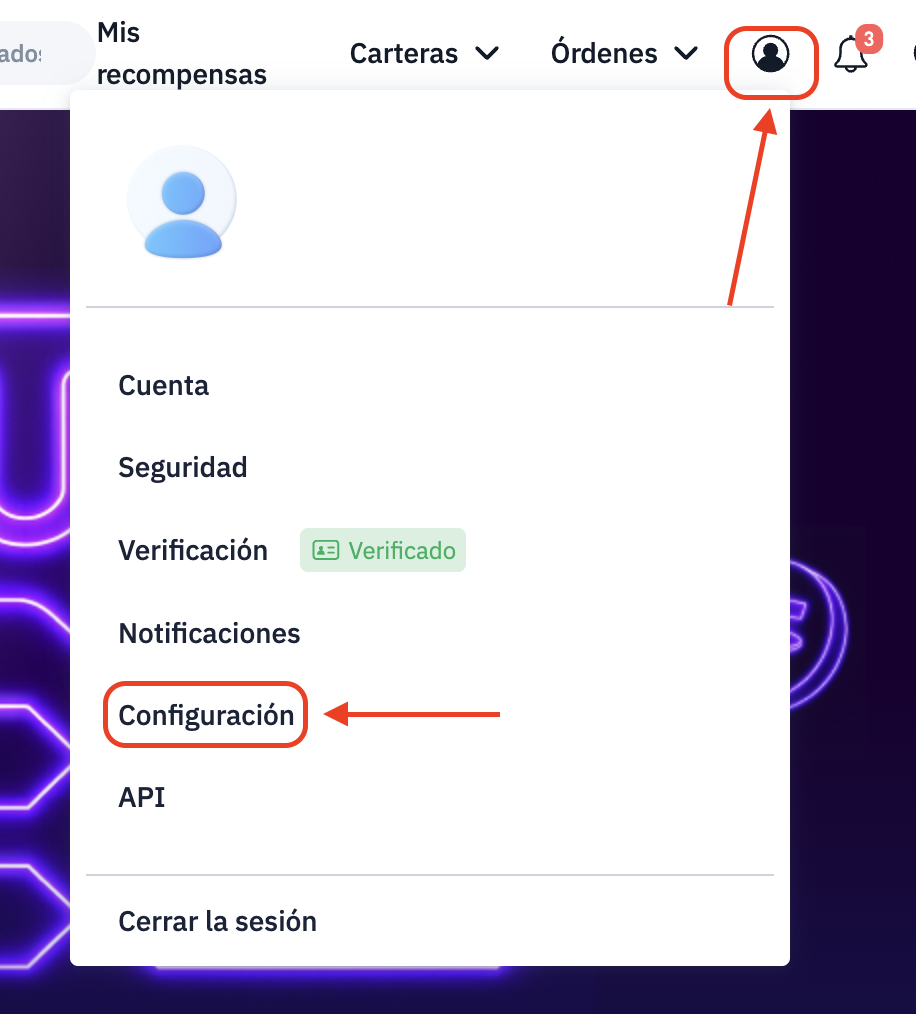This screenshot has height=1014, width=916.
Task: Log out with Cerrar la sesión
Action: (217, 922)
